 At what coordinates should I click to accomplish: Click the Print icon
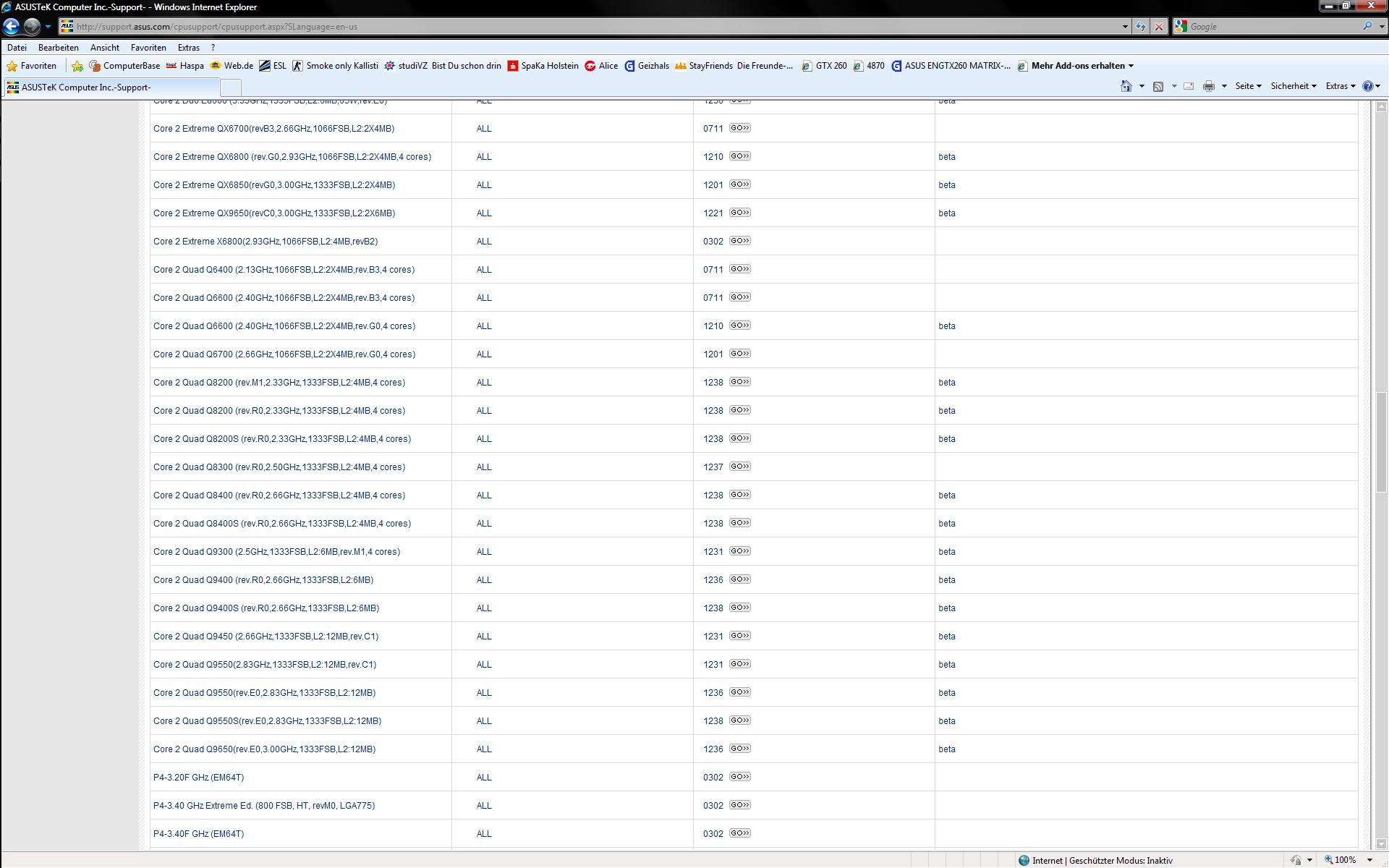(x=1208, y=86)
